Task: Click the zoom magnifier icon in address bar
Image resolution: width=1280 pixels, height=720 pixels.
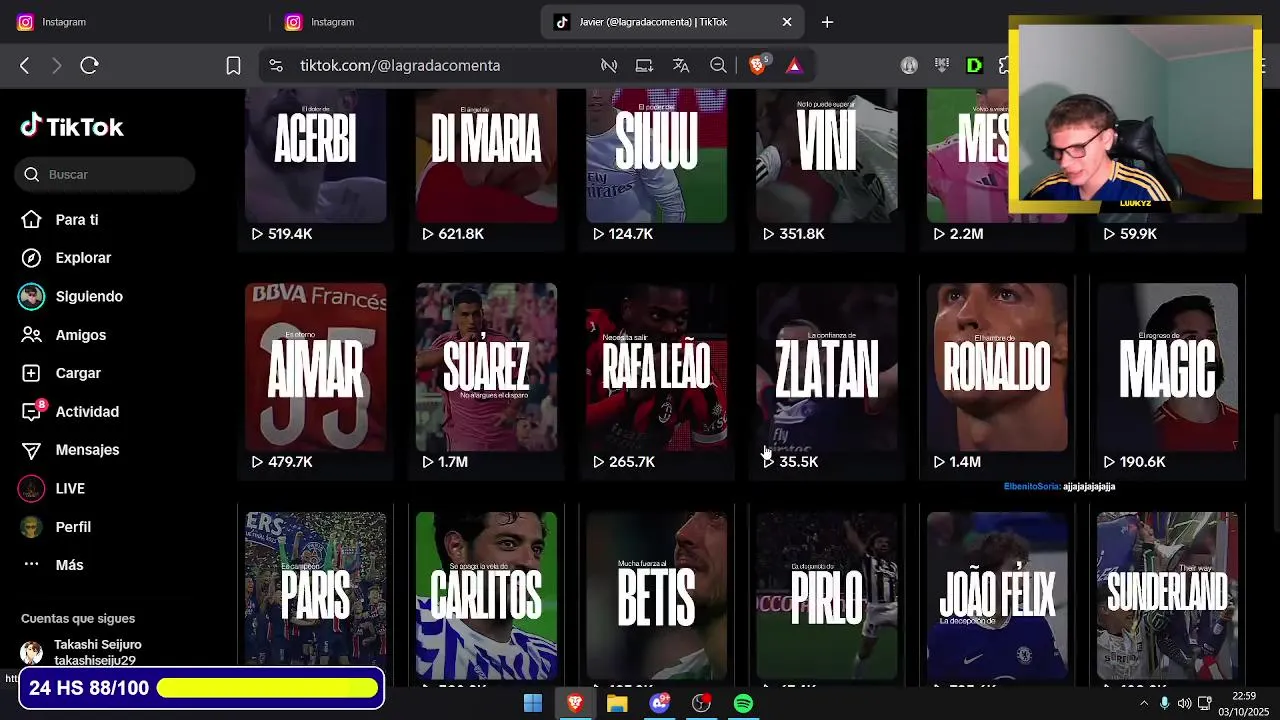Action: (718, 65)
